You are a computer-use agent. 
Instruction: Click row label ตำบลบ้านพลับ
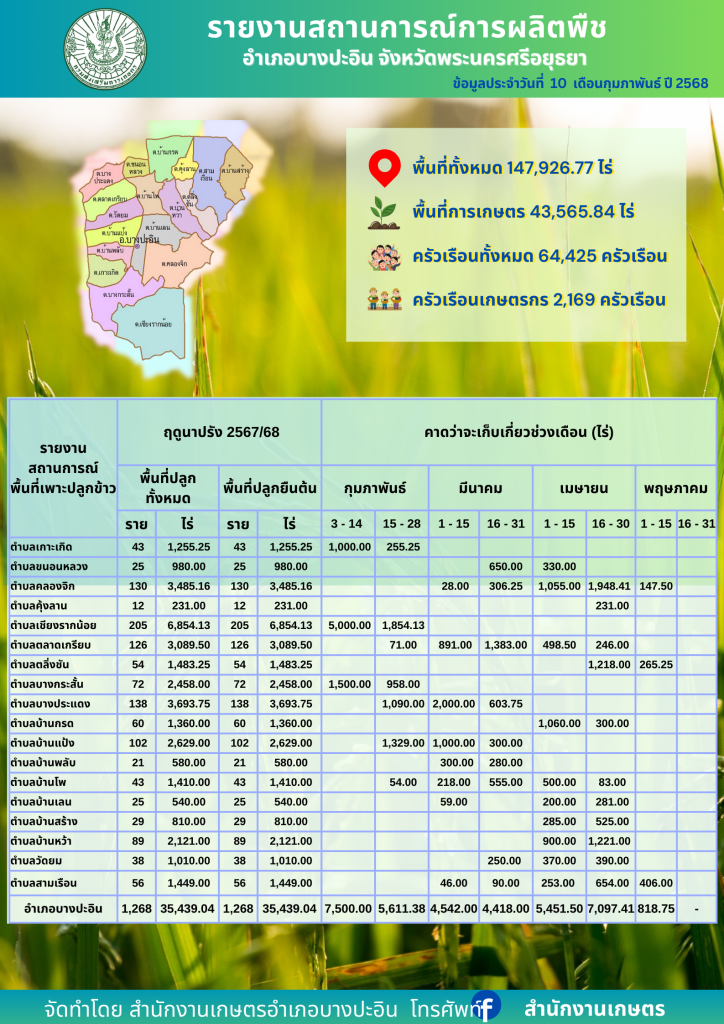[x=44, y=763]
